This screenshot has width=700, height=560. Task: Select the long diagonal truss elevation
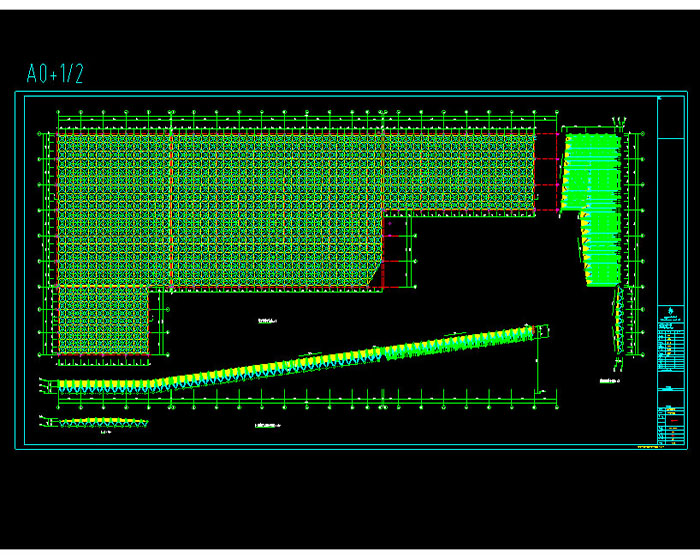[300, 362]
